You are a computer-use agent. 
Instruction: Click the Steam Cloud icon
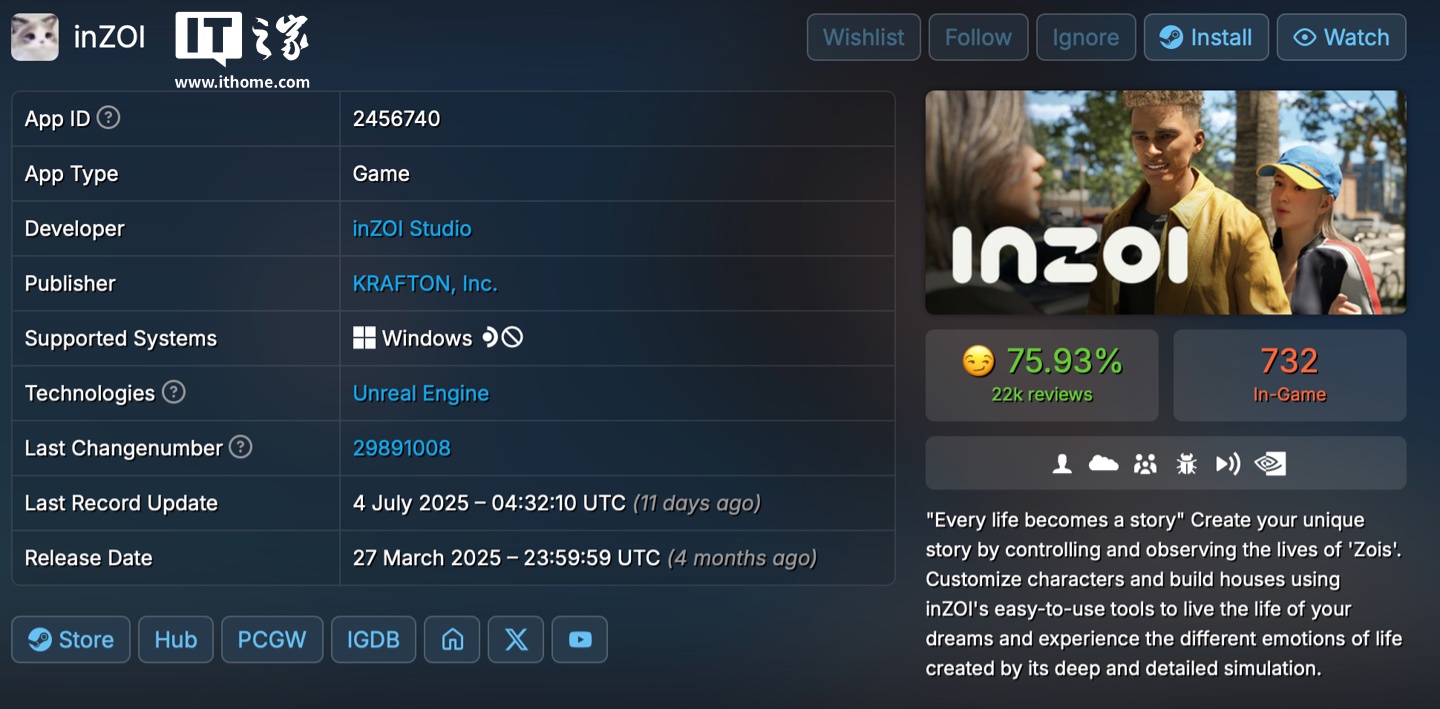click(1103, 463)
